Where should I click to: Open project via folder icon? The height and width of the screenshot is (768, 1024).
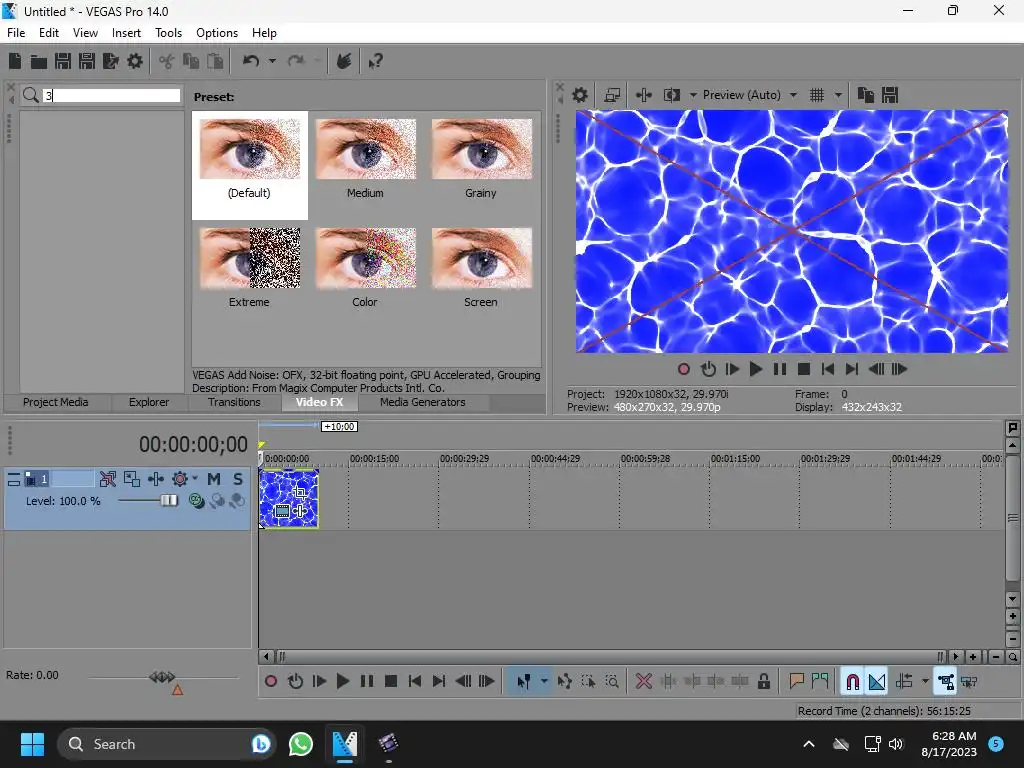pyautogui.click(x=39, y=61)
